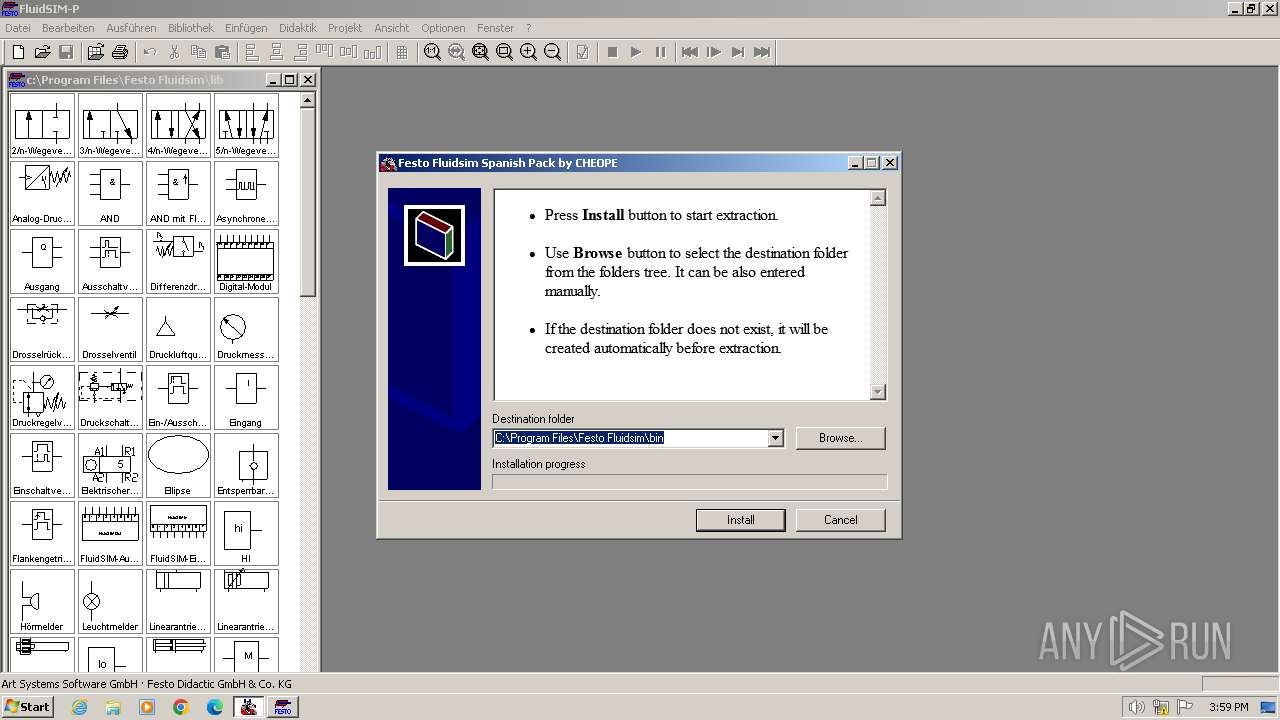Open the Optionen menu
The width and height of the screenshot is (1280, 720).
click(443, 28)
